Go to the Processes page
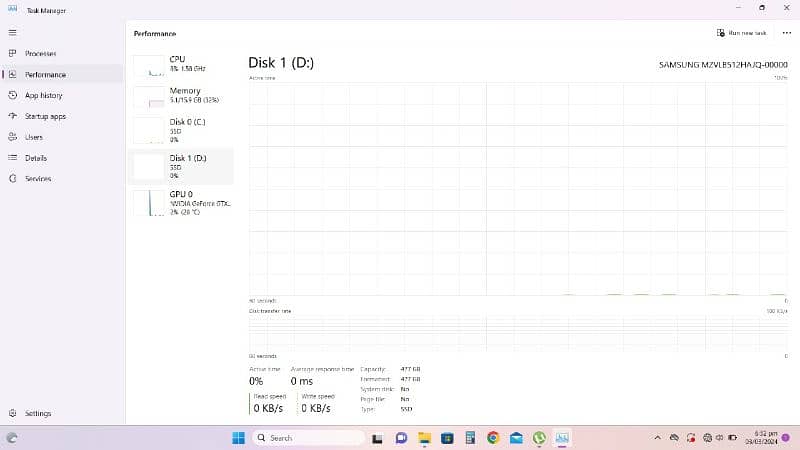 coord(41,53)
